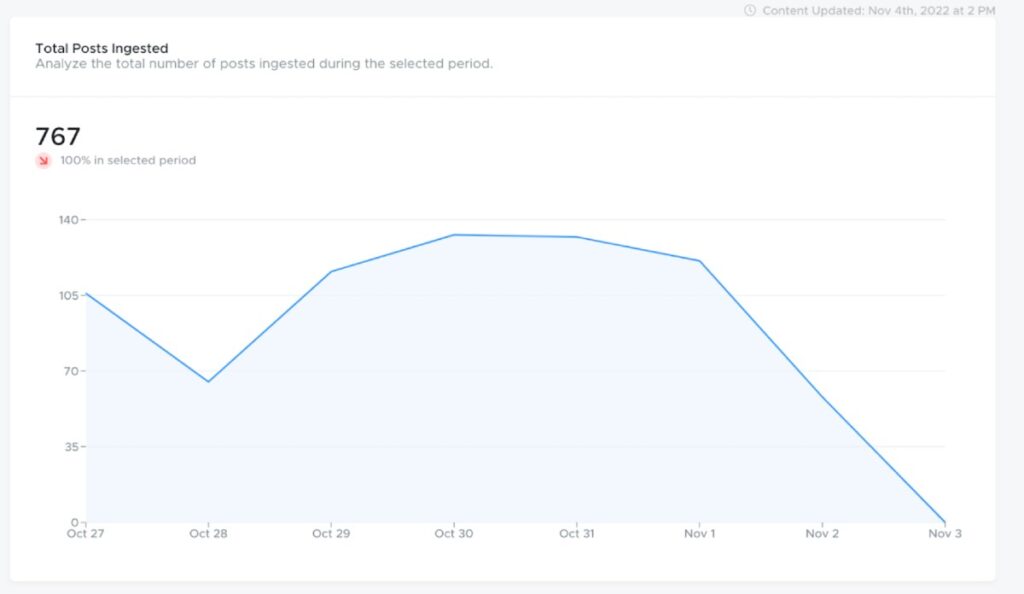
Task: Click the 'Nov 2' x-axis label
Action: tap(822, 533)
